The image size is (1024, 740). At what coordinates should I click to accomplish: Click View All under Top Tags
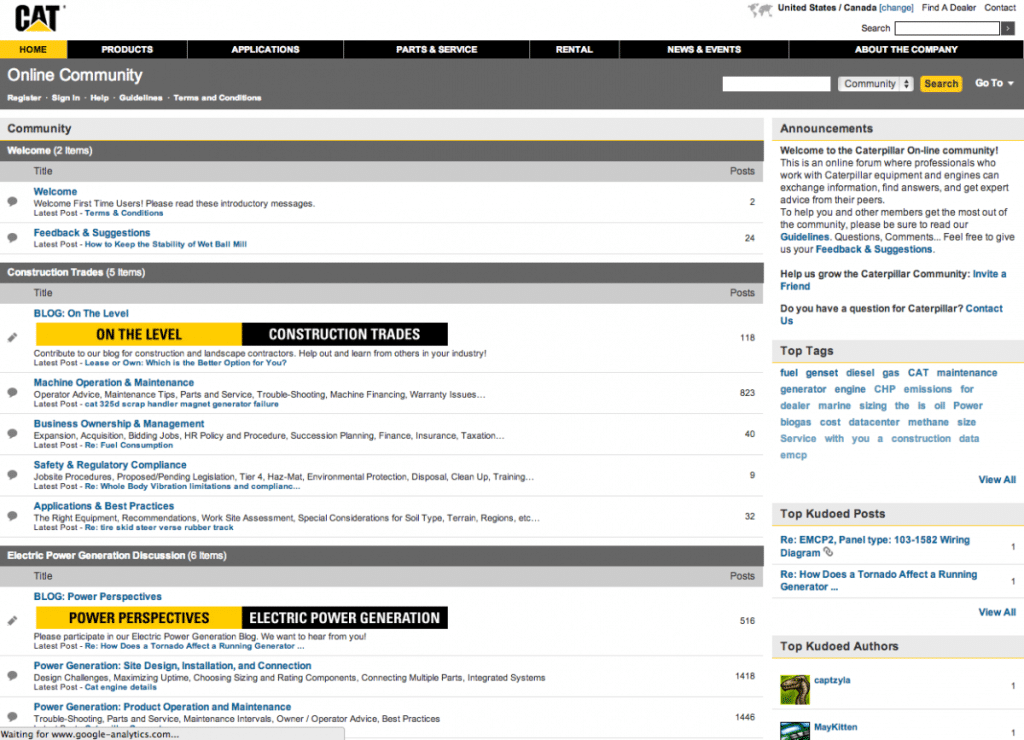click(x=997, y=479)
